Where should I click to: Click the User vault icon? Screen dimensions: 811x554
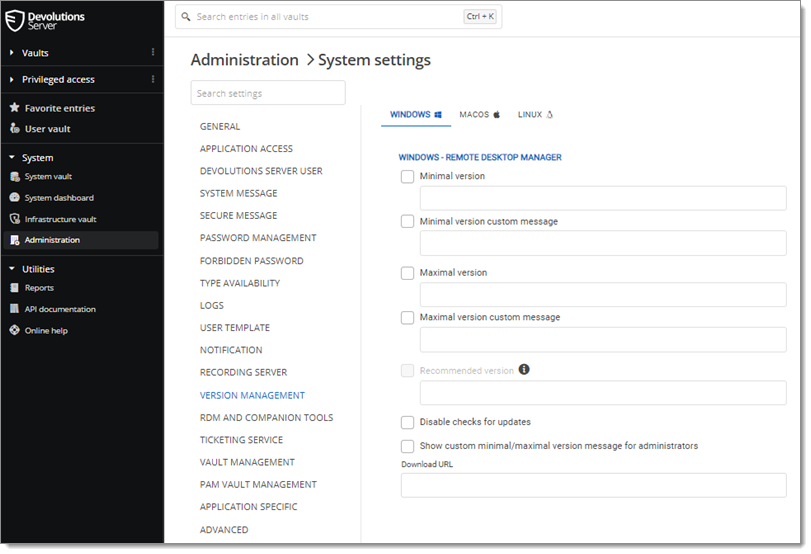14,128
